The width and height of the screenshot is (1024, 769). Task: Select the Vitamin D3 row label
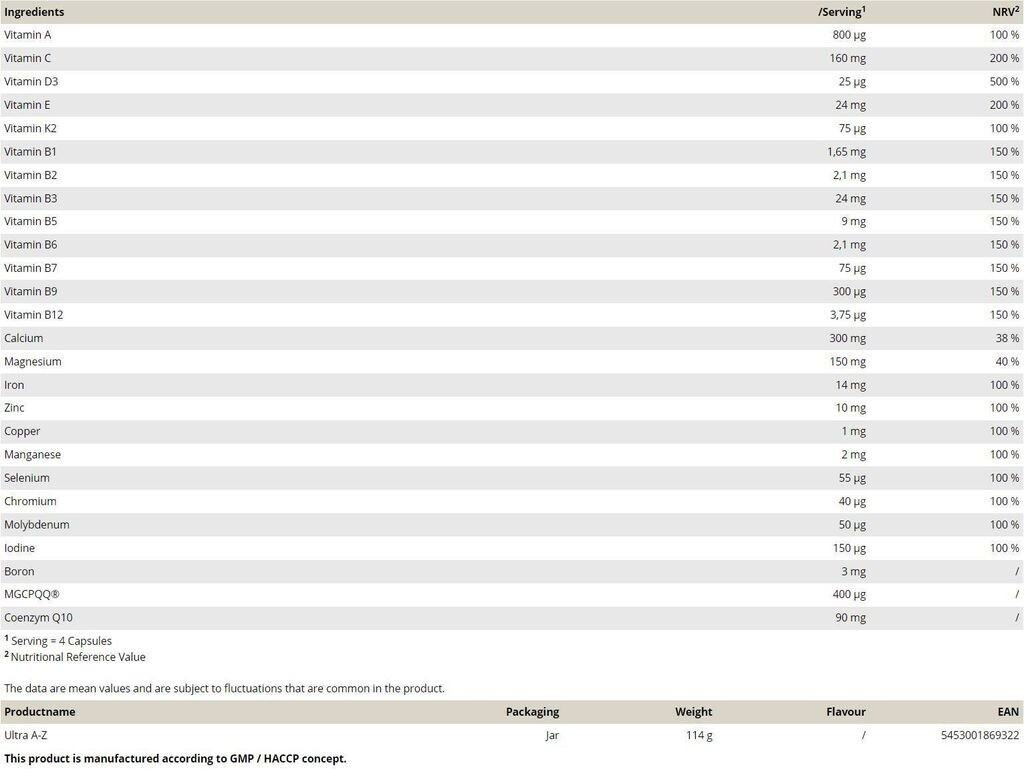point(31,82)
